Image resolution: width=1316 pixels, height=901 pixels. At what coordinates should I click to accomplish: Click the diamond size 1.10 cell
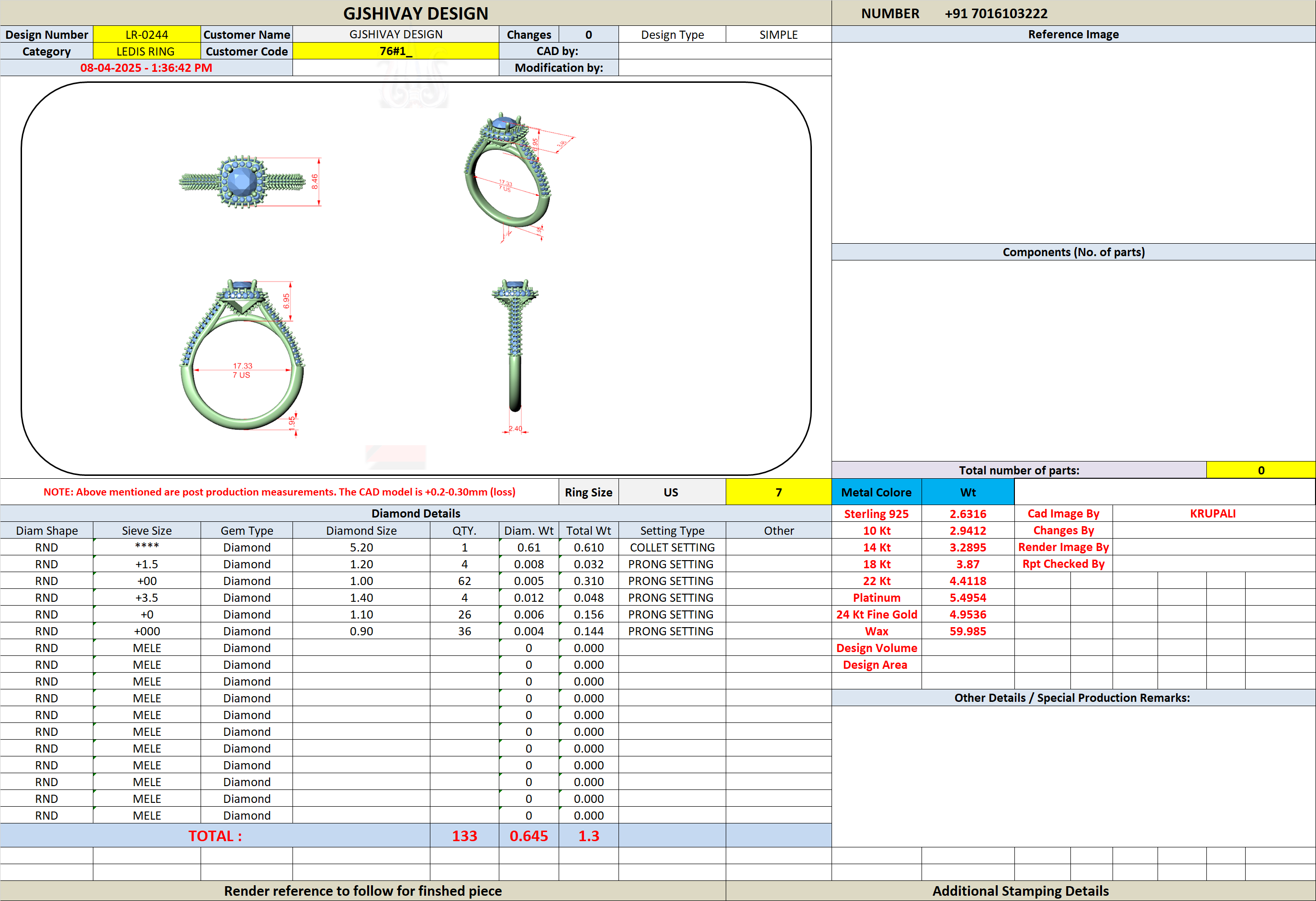[x=361, y=614]
